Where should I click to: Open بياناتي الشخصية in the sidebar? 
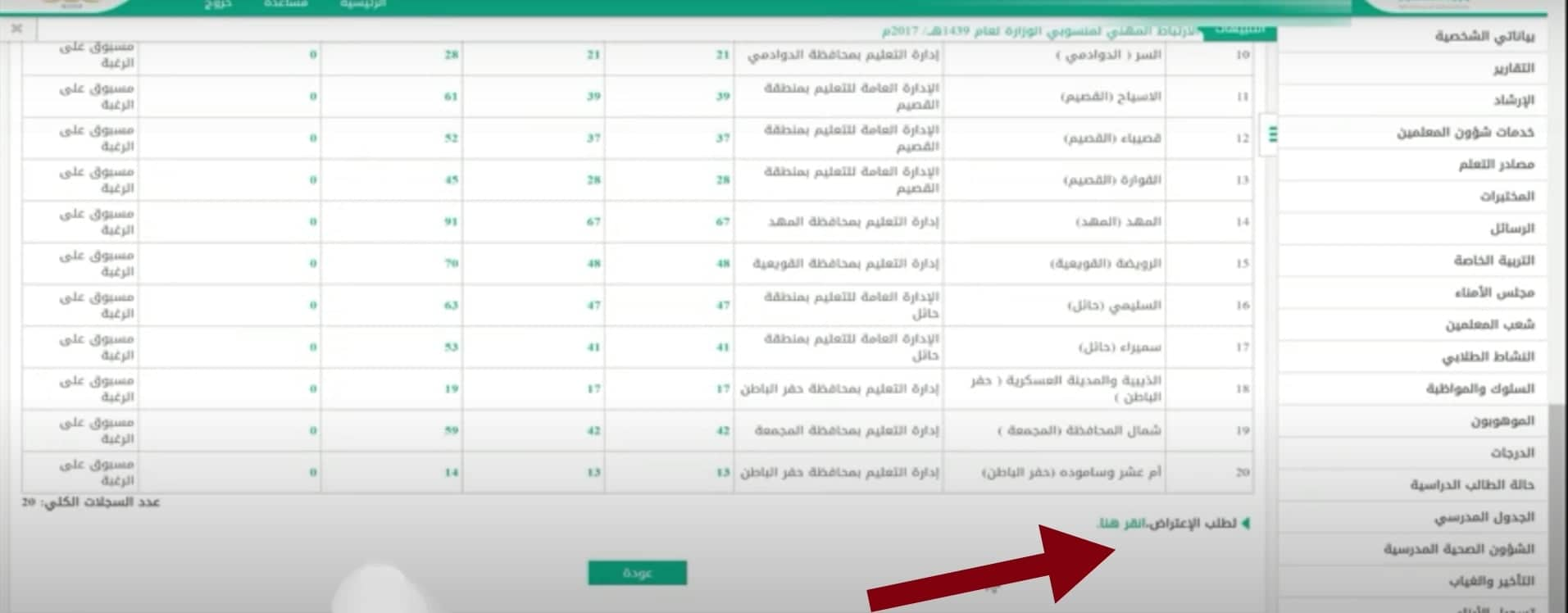pos(1484,37)
